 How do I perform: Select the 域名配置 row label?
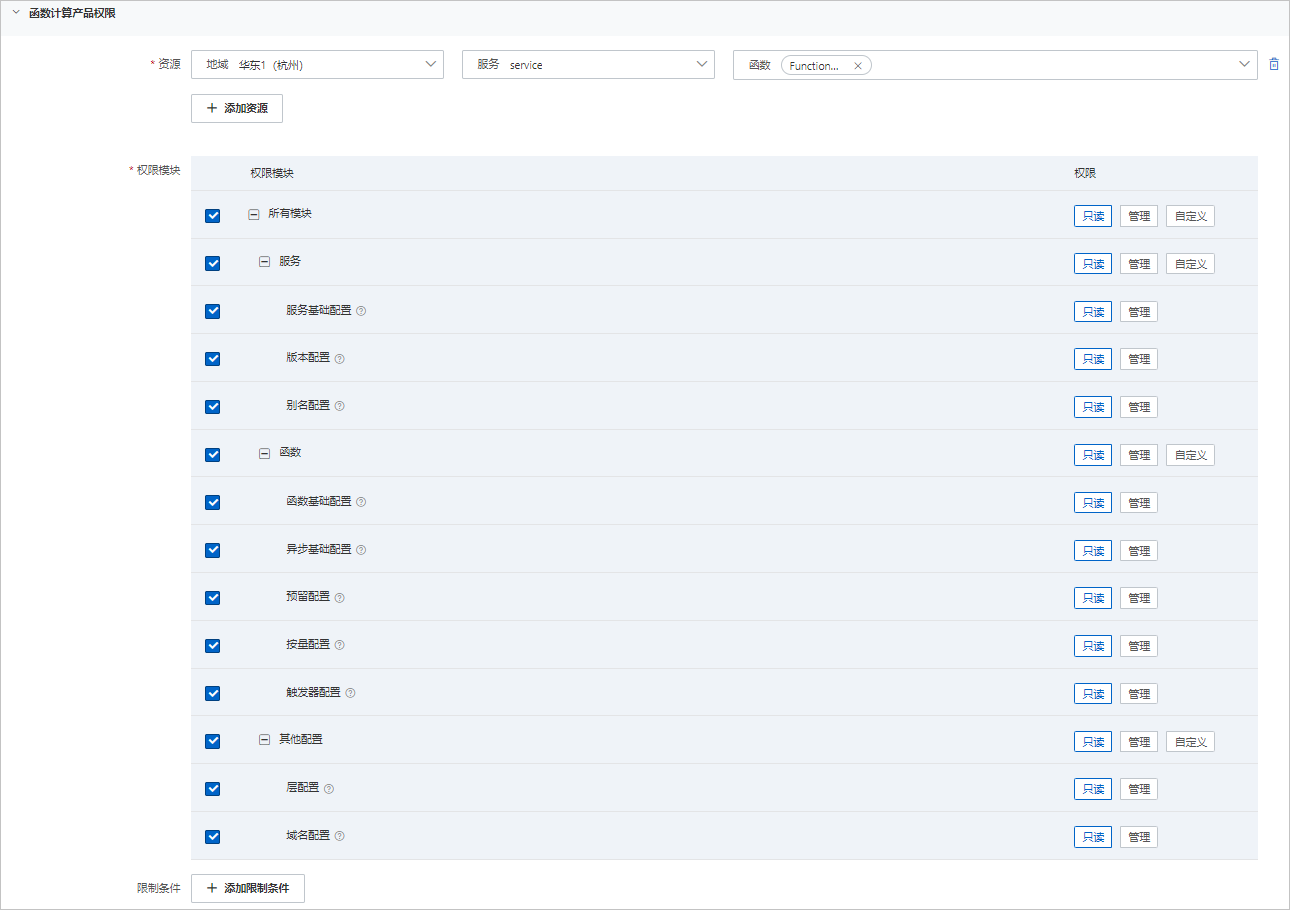(x=308, y=835)
